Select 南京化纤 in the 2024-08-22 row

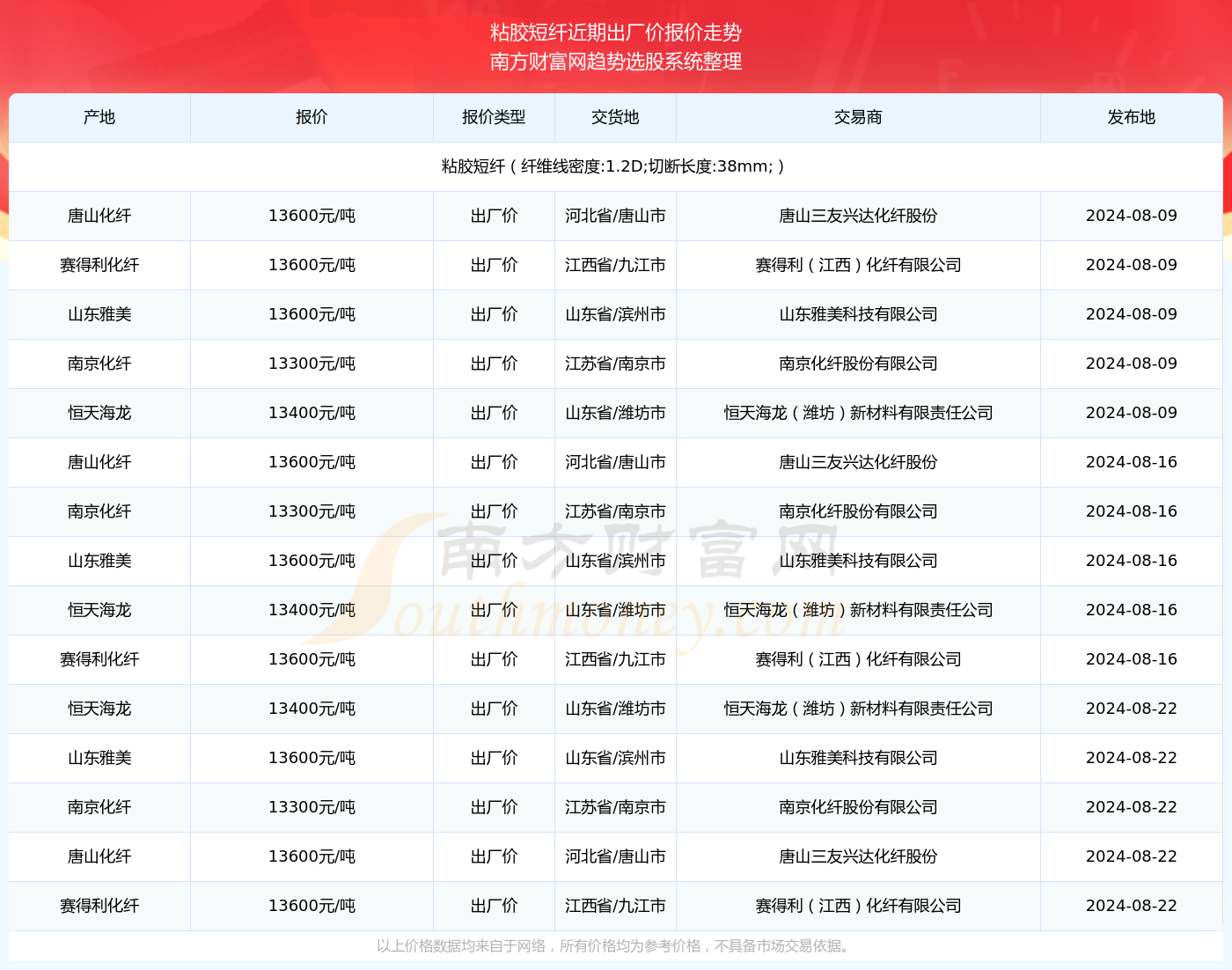(x=99, y=807)
